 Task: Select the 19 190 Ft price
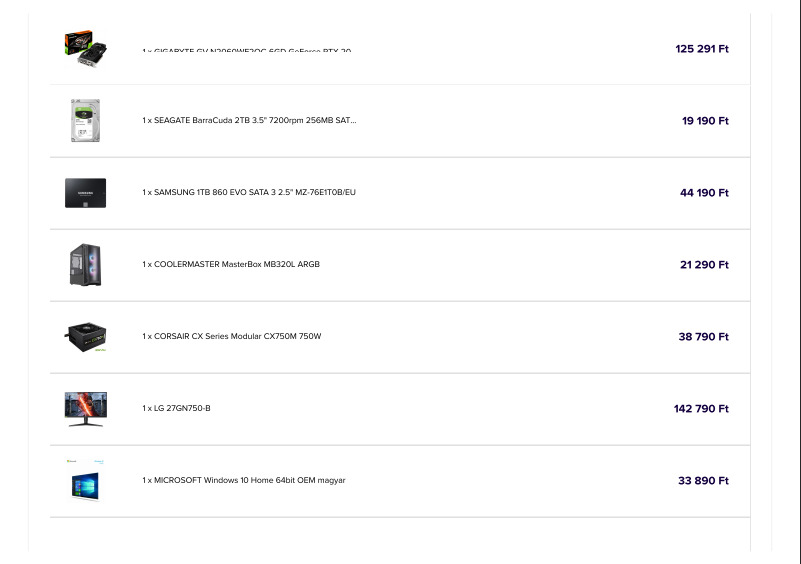click(705, 121)
